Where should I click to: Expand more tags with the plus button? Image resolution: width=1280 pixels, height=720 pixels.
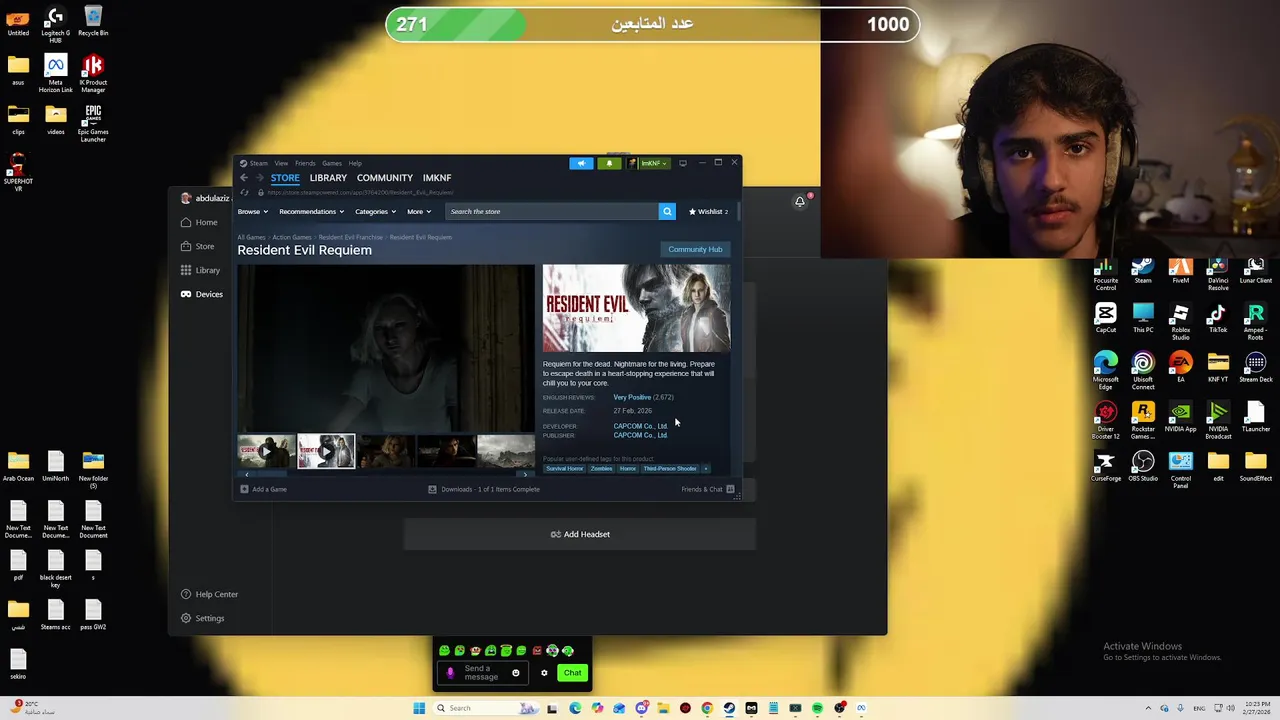pyautogui.click(x=705, y=468)
